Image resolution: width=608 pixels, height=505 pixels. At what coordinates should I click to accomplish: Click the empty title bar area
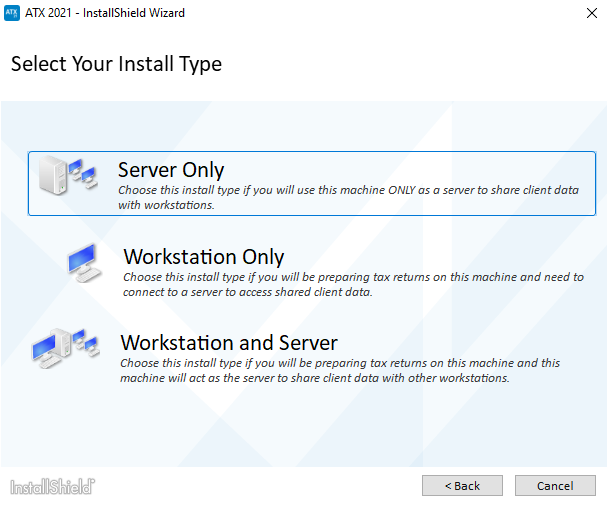pyautogui.click(x=380, y=13)
